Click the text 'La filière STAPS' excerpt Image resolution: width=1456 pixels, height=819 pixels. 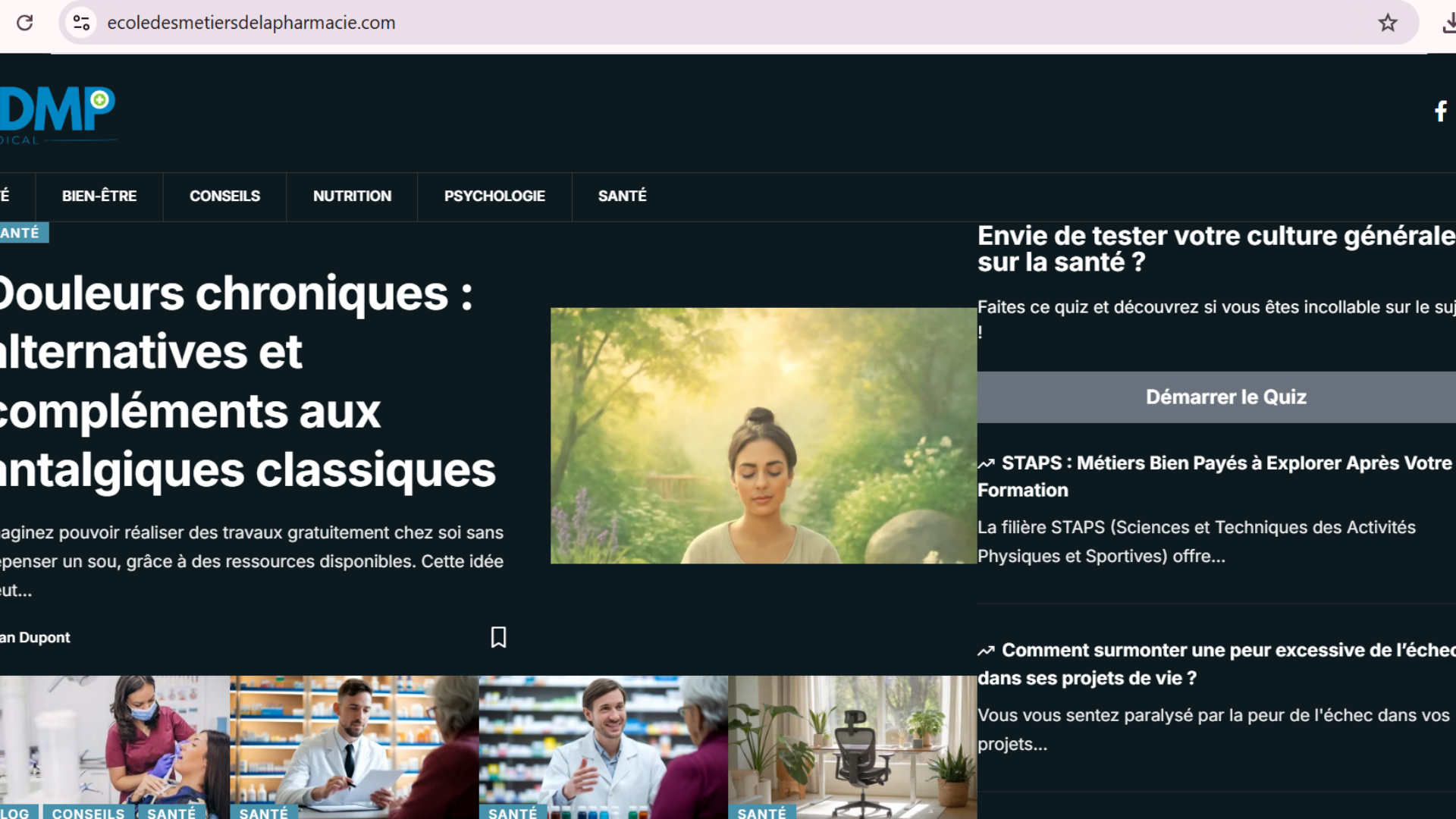(x=1197, y=541)
